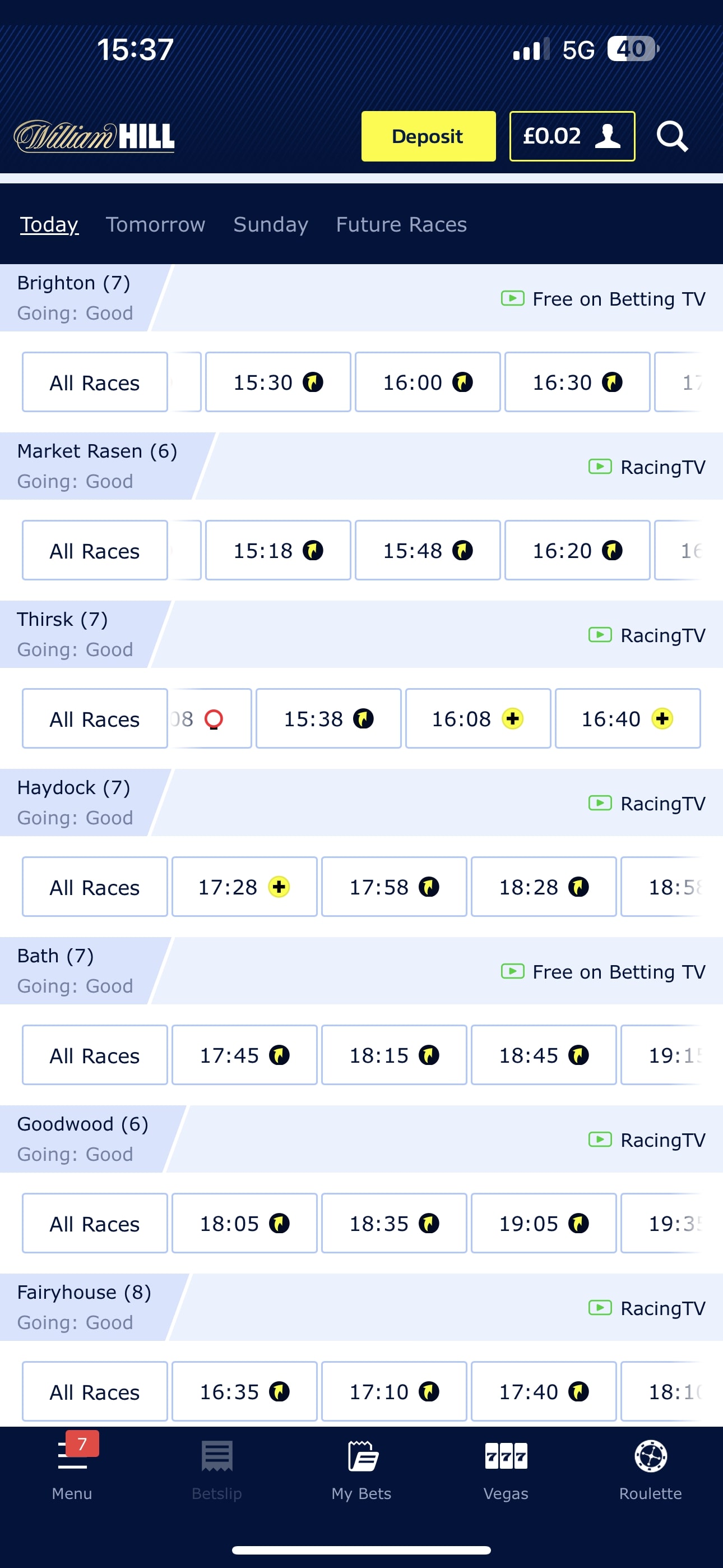This screenshot has height=1568, width=723.
Task: Expand All Races for Brighton
Action: pos(94,382)
